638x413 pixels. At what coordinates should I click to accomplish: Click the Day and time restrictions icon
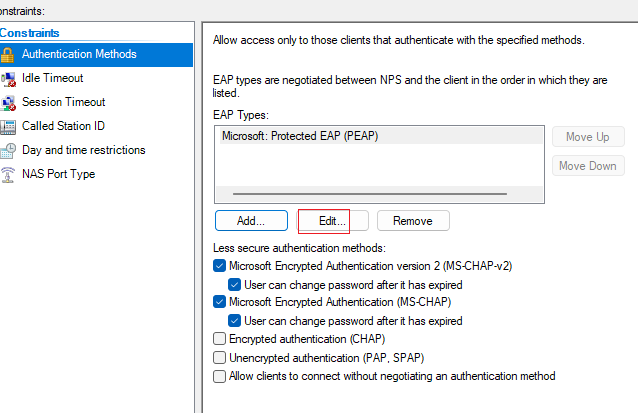tap(8, 151)
